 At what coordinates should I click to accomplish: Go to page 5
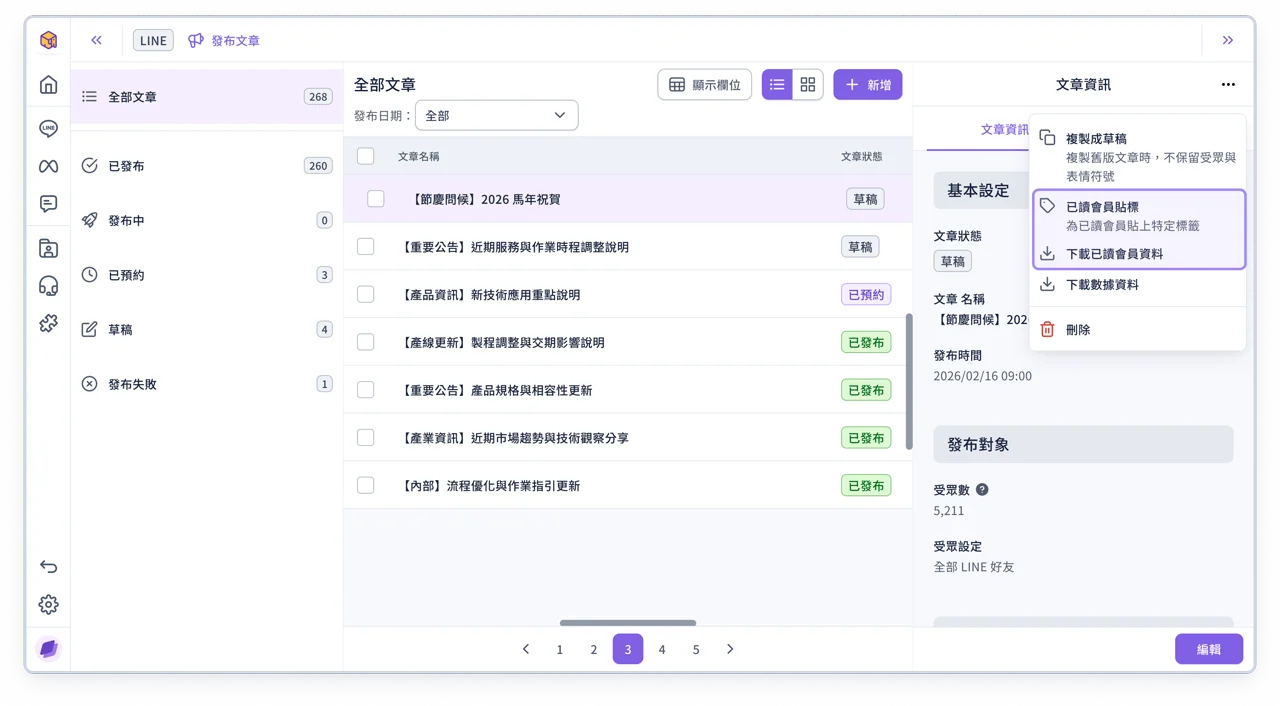pyautogui.click(x=696, y=649)
